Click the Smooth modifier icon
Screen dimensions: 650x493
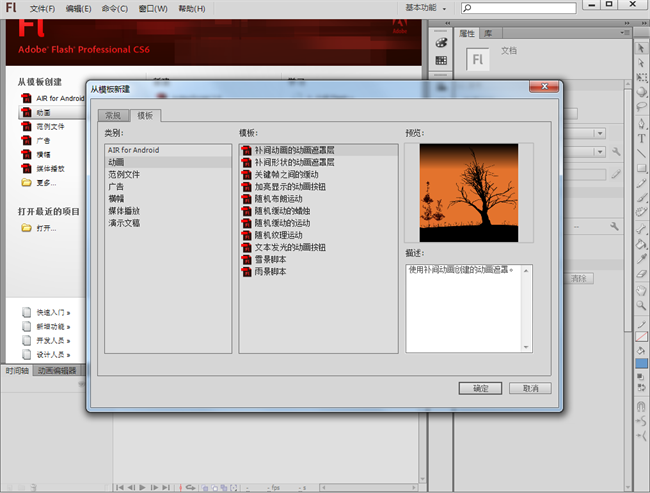point(641,421)
